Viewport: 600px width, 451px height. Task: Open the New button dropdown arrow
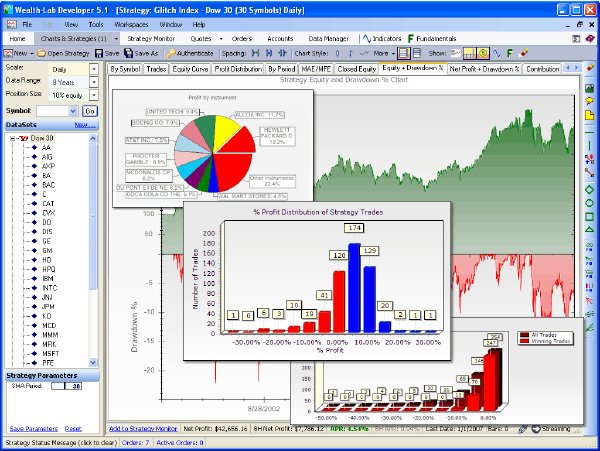pyautogui.click(x=32, y=53)
